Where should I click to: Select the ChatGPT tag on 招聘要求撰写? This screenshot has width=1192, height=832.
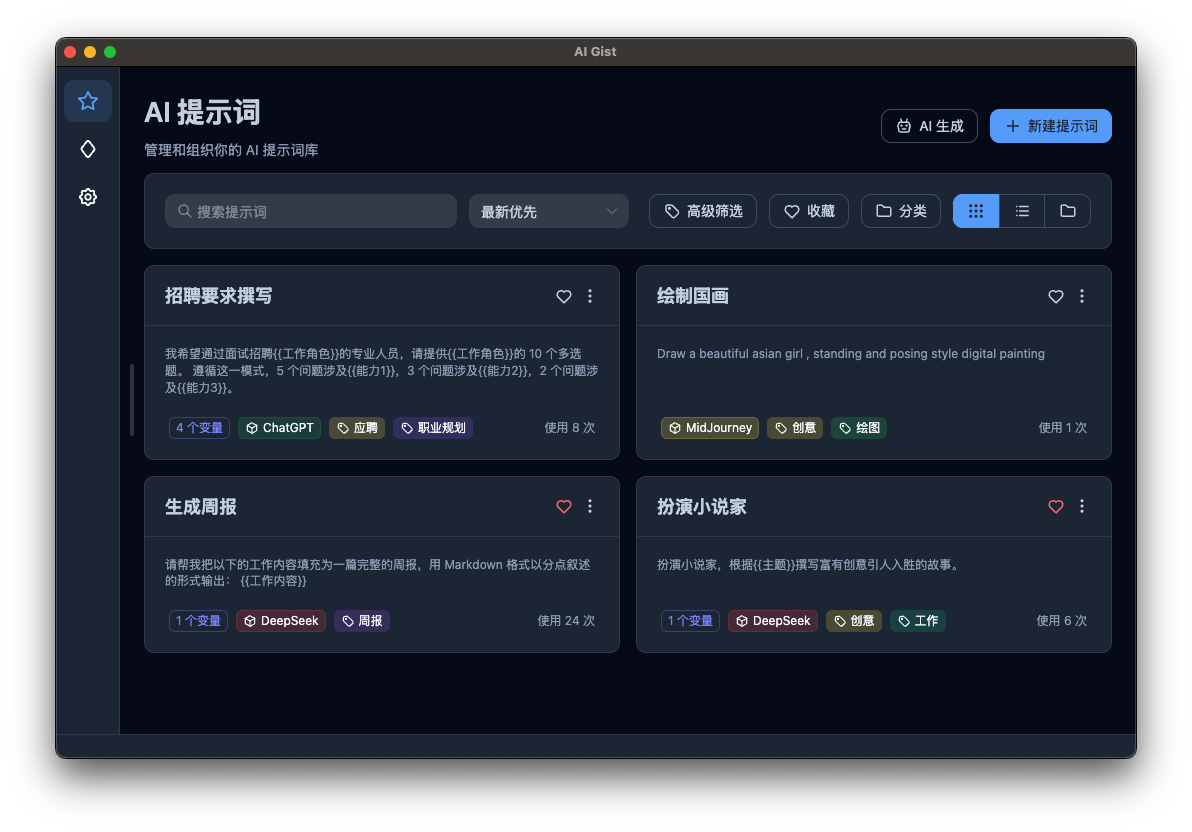tap(279, 428)
